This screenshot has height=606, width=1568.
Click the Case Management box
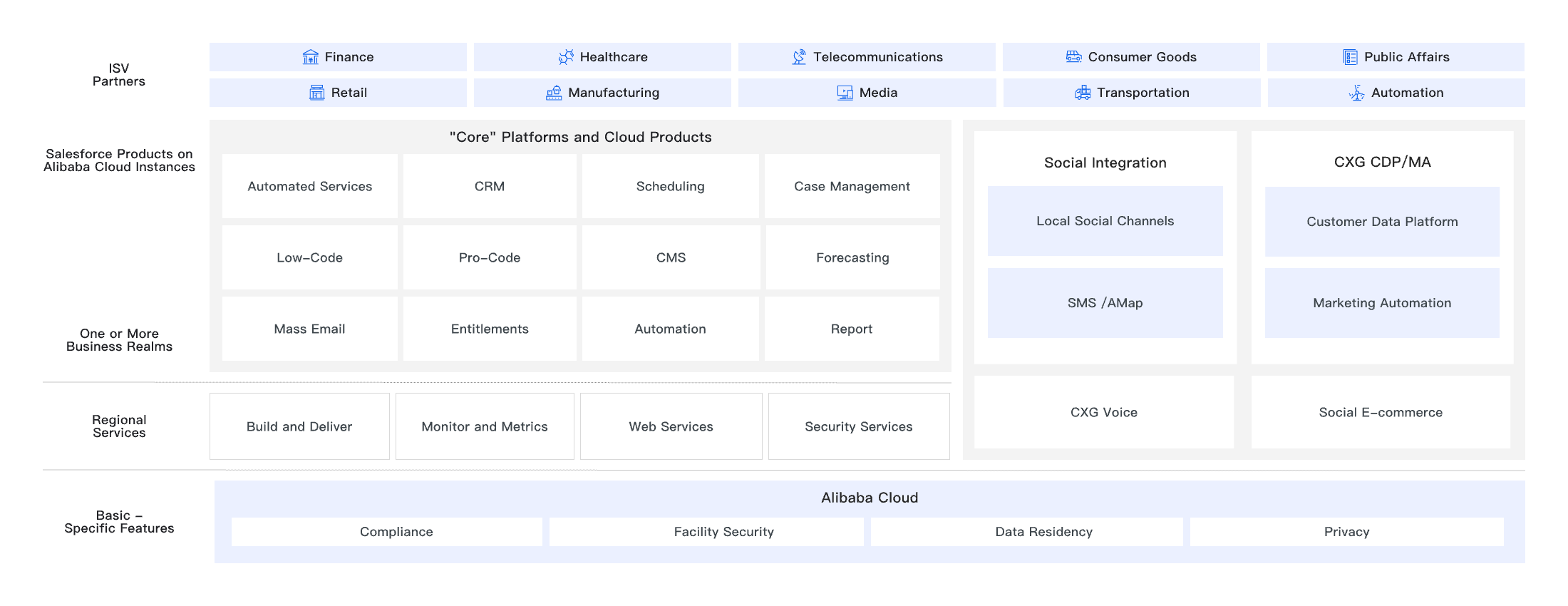tap(852, 186)
